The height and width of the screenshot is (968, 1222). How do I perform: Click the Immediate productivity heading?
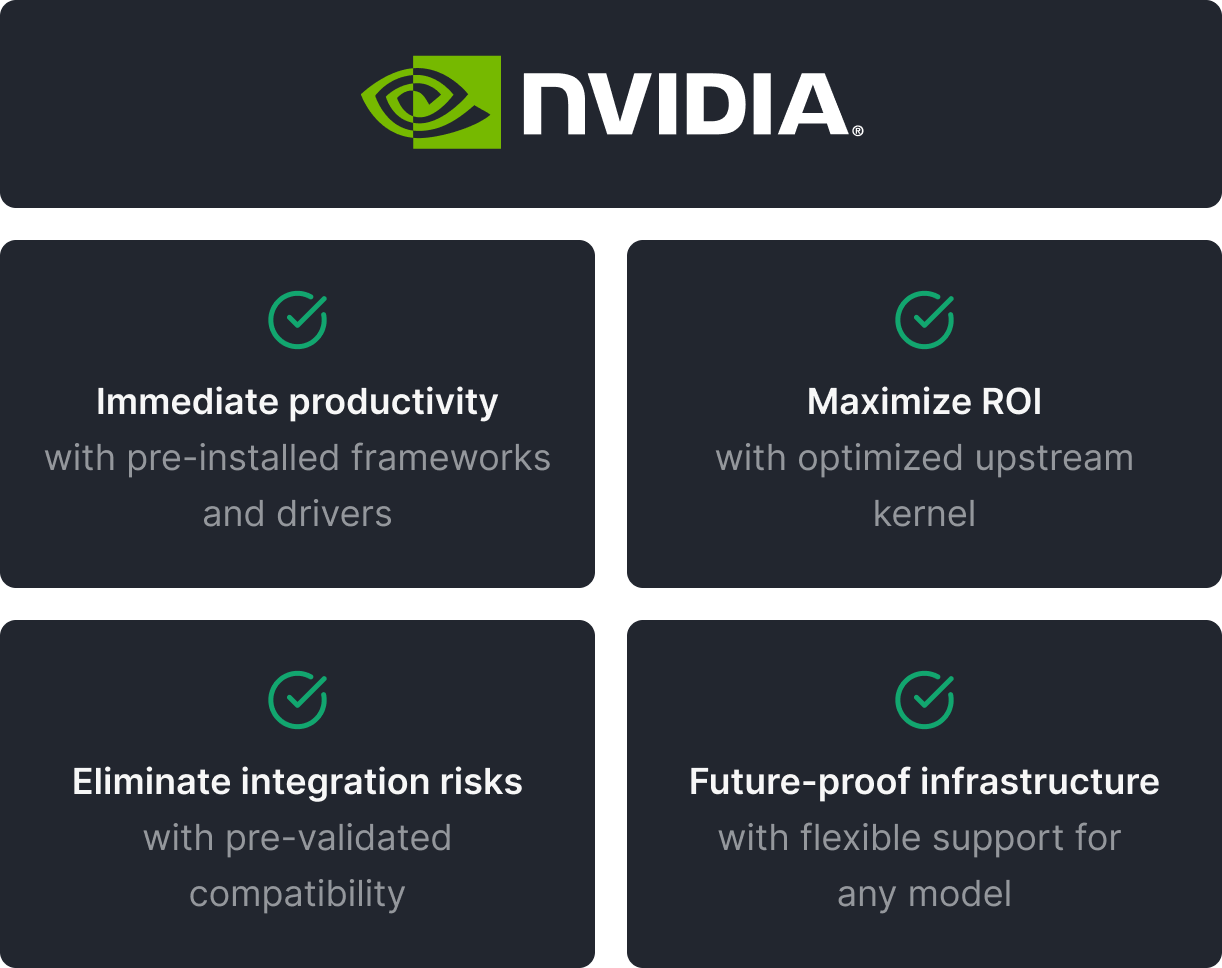297,402
